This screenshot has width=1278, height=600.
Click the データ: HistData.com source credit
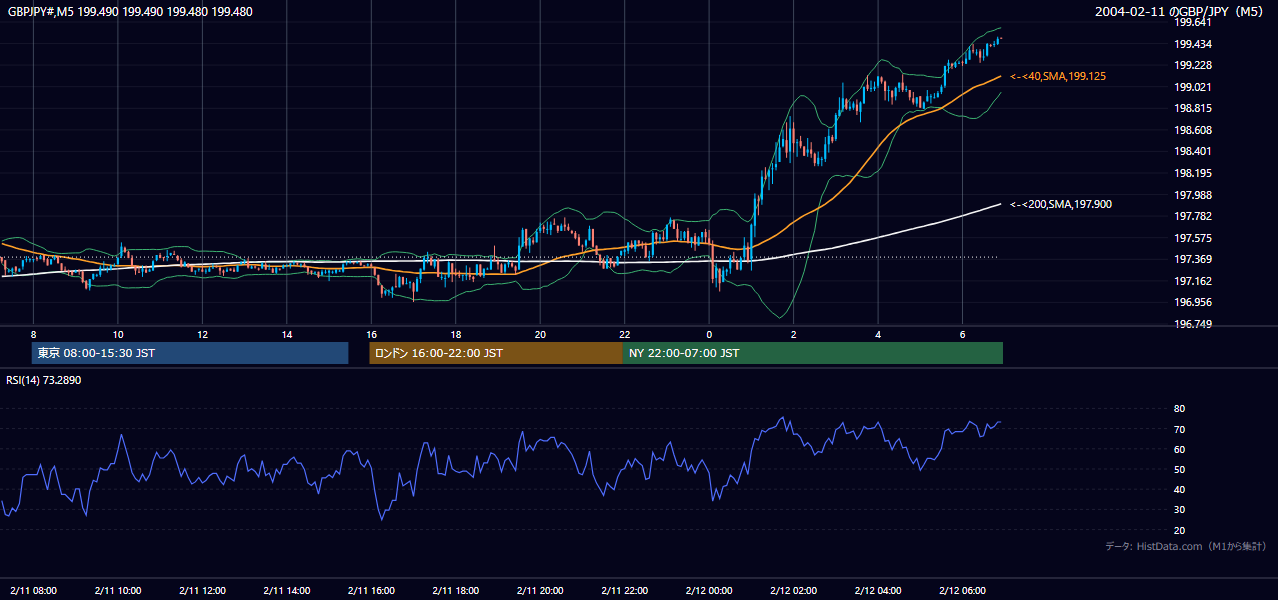point(1186,546)
